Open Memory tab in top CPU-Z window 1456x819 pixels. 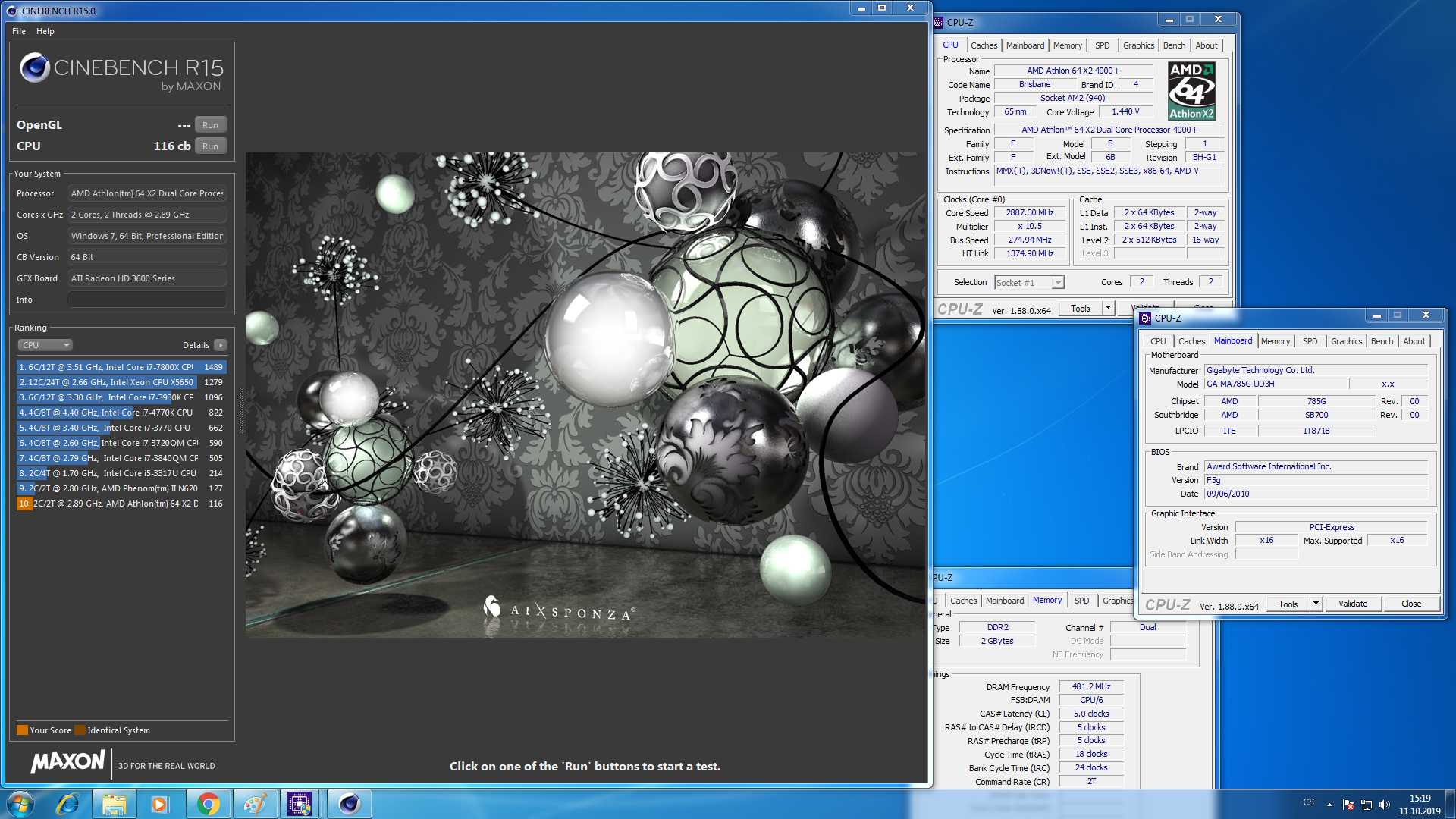pyautogui.click(x=1068, y=45)
